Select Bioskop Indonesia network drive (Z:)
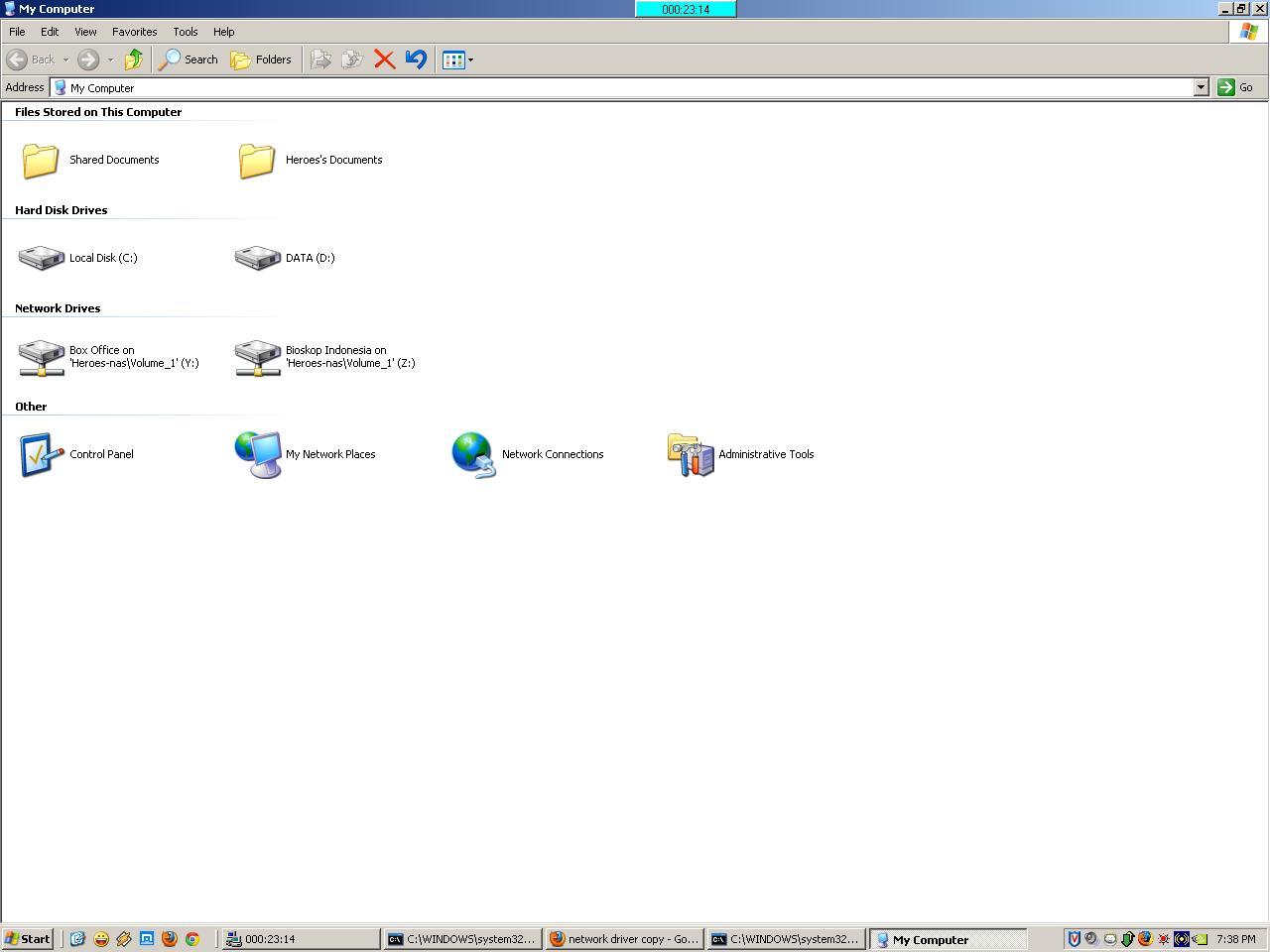The height and width of the screenshot is (952, 1270). 258,357
